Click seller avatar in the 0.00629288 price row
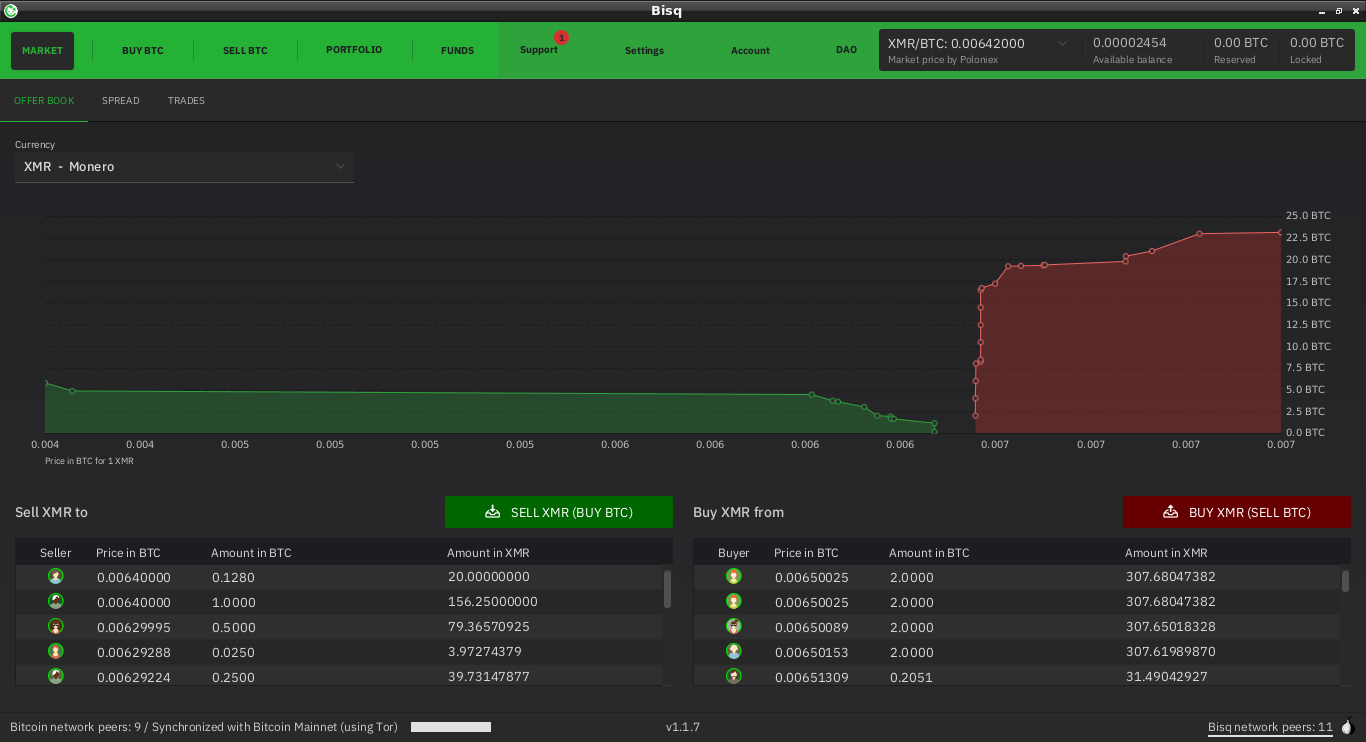Image resolution: width=1366 pixels, height=742 pixels. (x=56, y=651)
